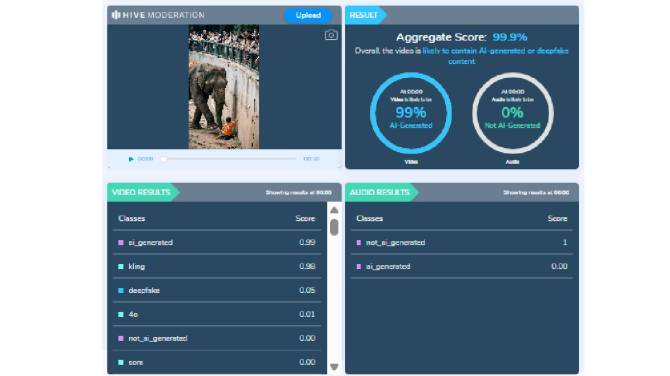Click the Result panel header tab
Screen dimensions: 670x376
click(365, 15)
